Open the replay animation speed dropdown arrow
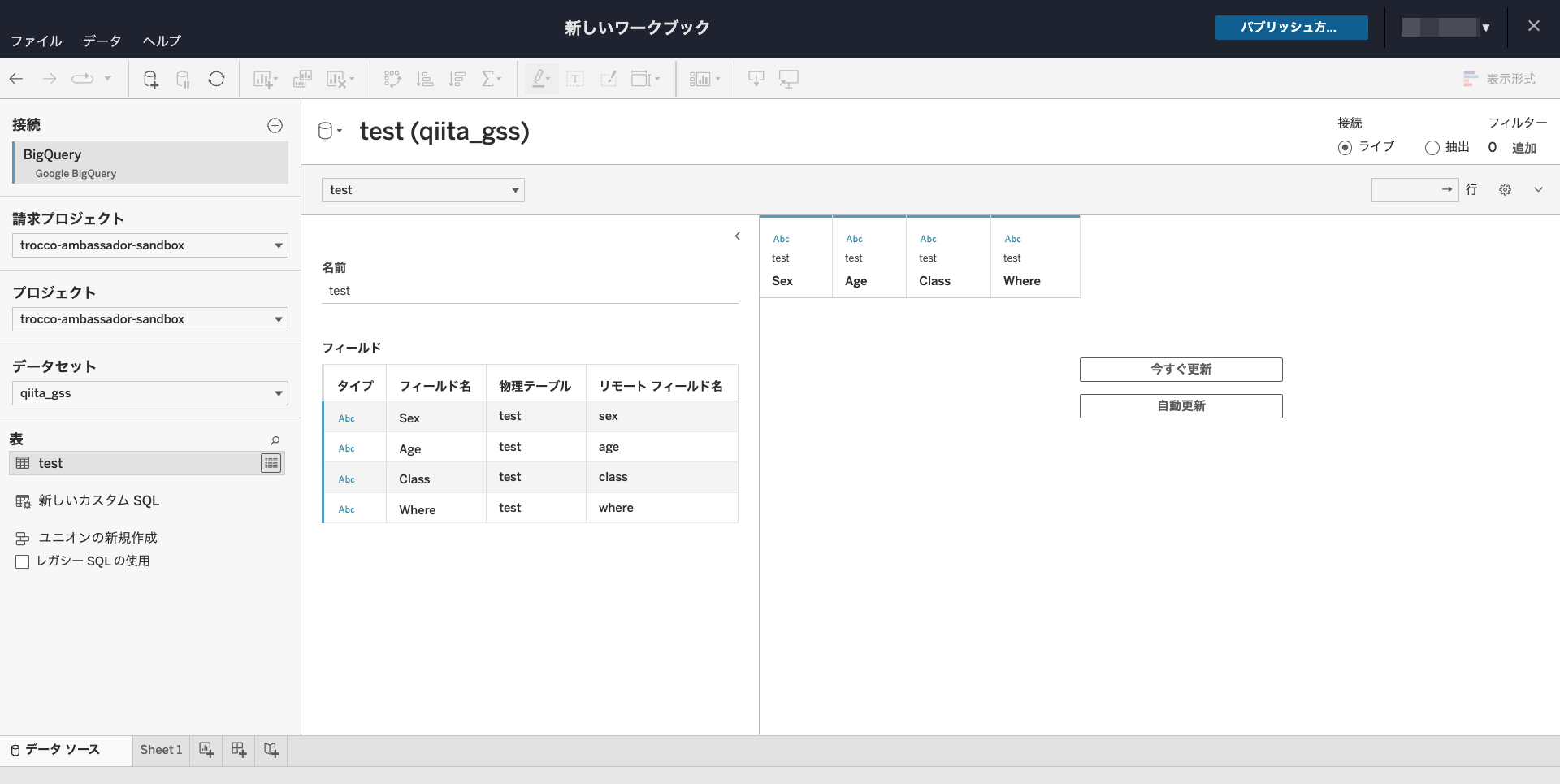The width and height of the screenshot is (1560, 784). 107,79
